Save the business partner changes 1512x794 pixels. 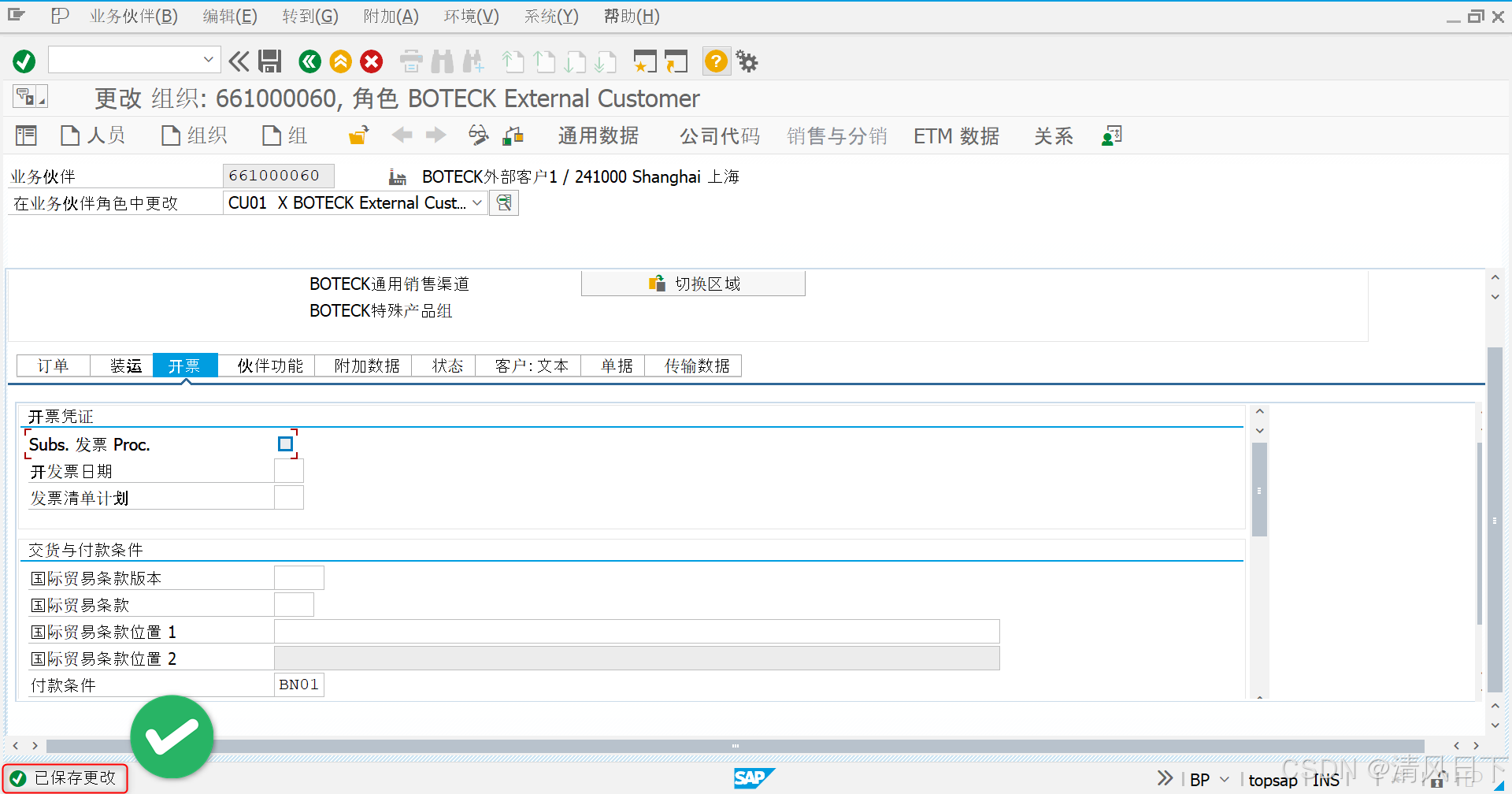270,61
